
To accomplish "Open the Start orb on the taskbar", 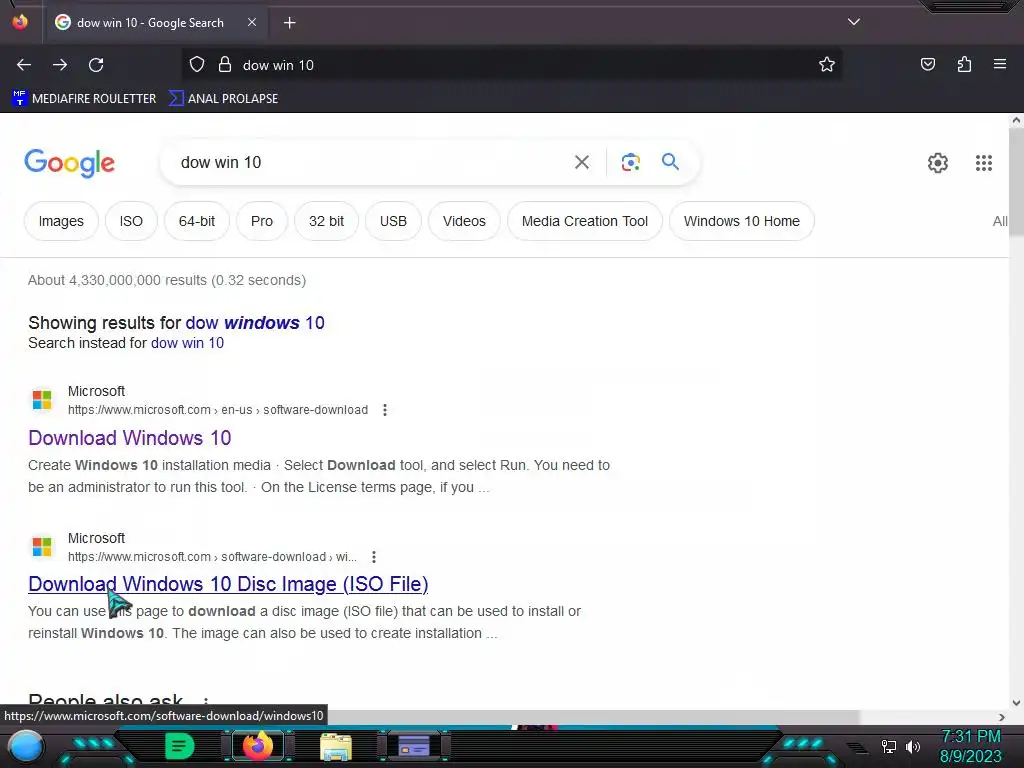I will 26,747.
